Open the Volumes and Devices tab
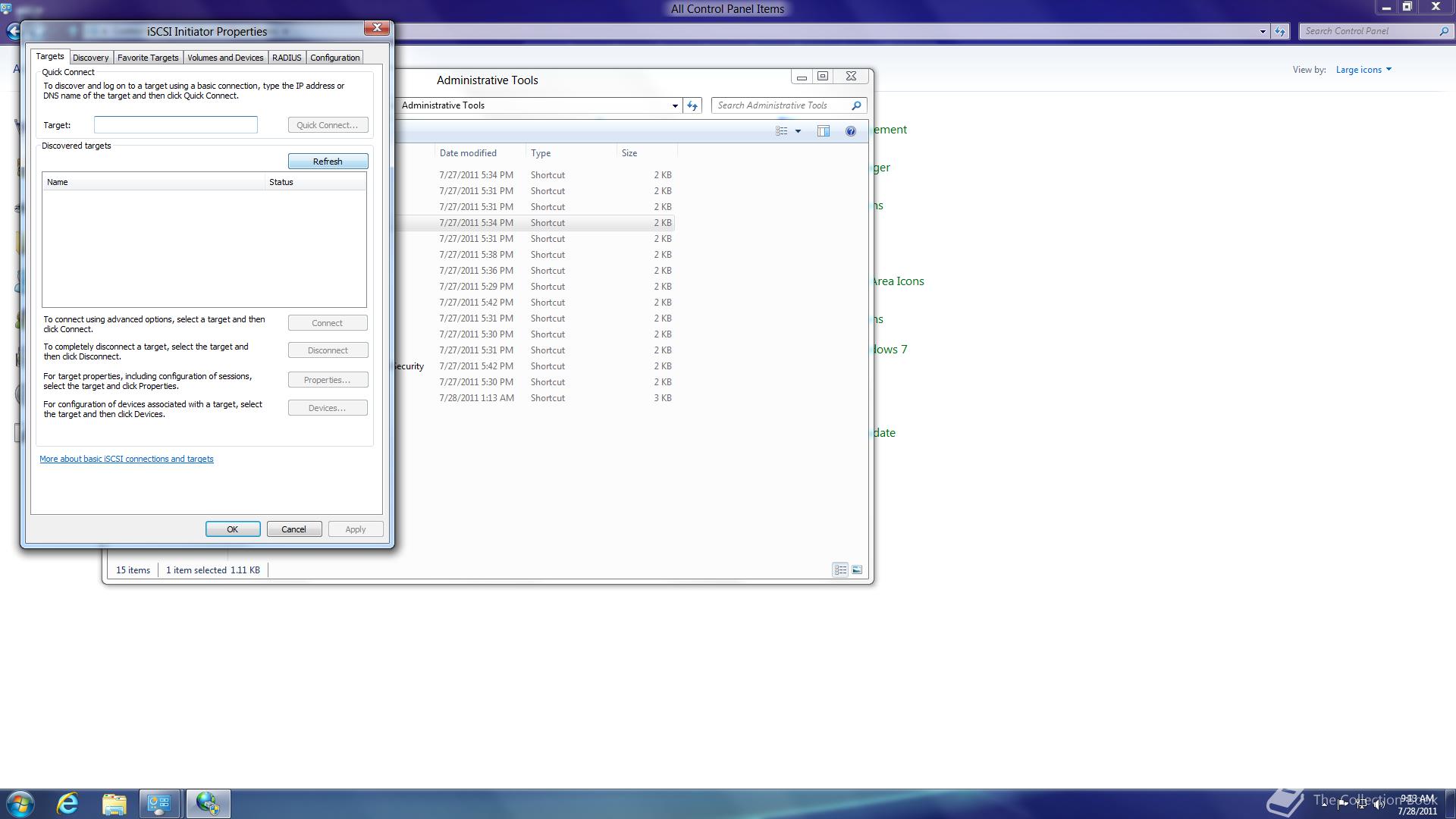 [225, 58]
